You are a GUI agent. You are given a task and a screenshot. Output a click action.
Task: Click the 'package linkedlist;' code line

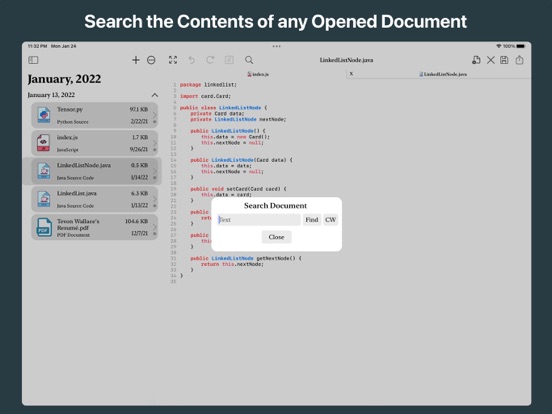(208, 85)
